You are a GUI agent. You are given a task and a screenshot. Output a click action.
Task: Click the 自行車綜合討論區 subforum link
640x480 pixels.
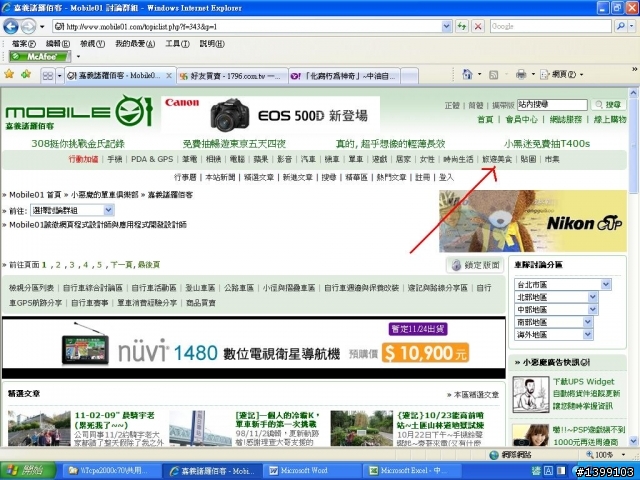(93, 288)
